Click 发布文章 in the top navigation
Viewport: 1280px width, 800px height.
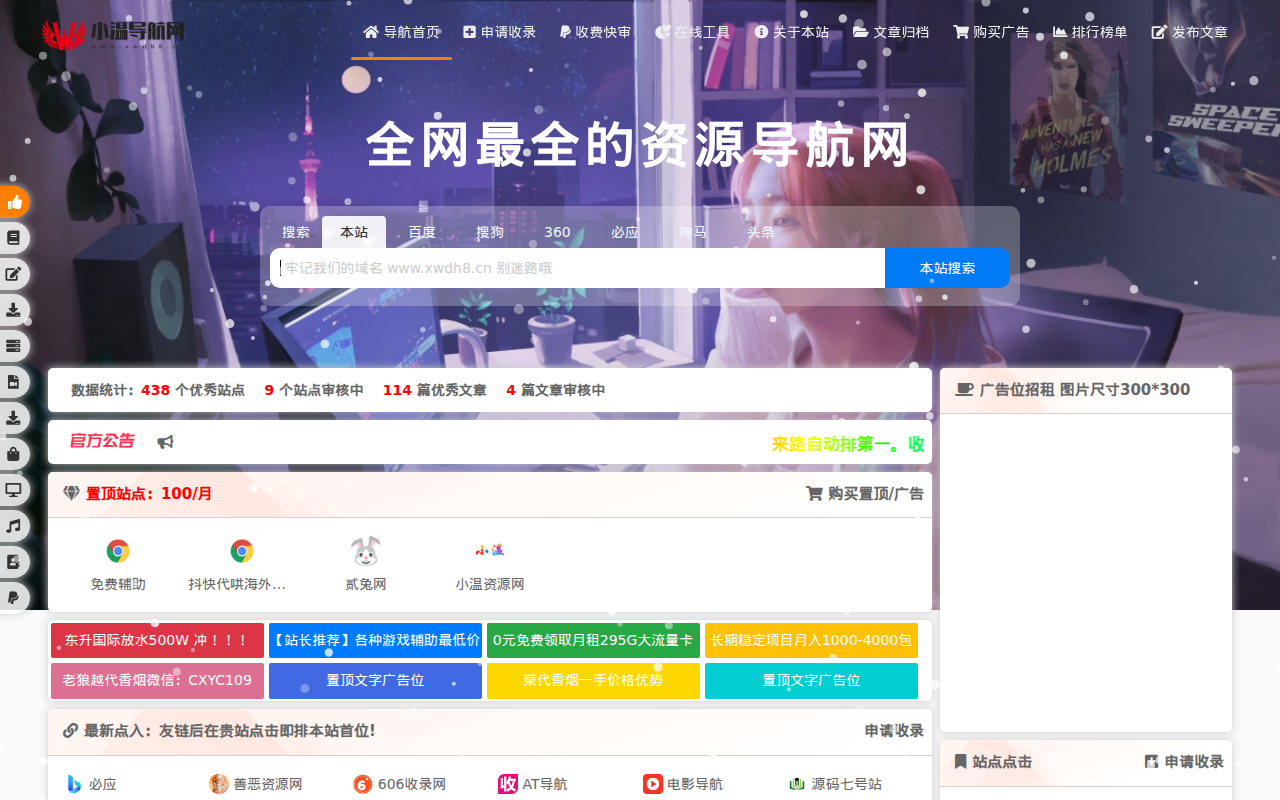1190,31
